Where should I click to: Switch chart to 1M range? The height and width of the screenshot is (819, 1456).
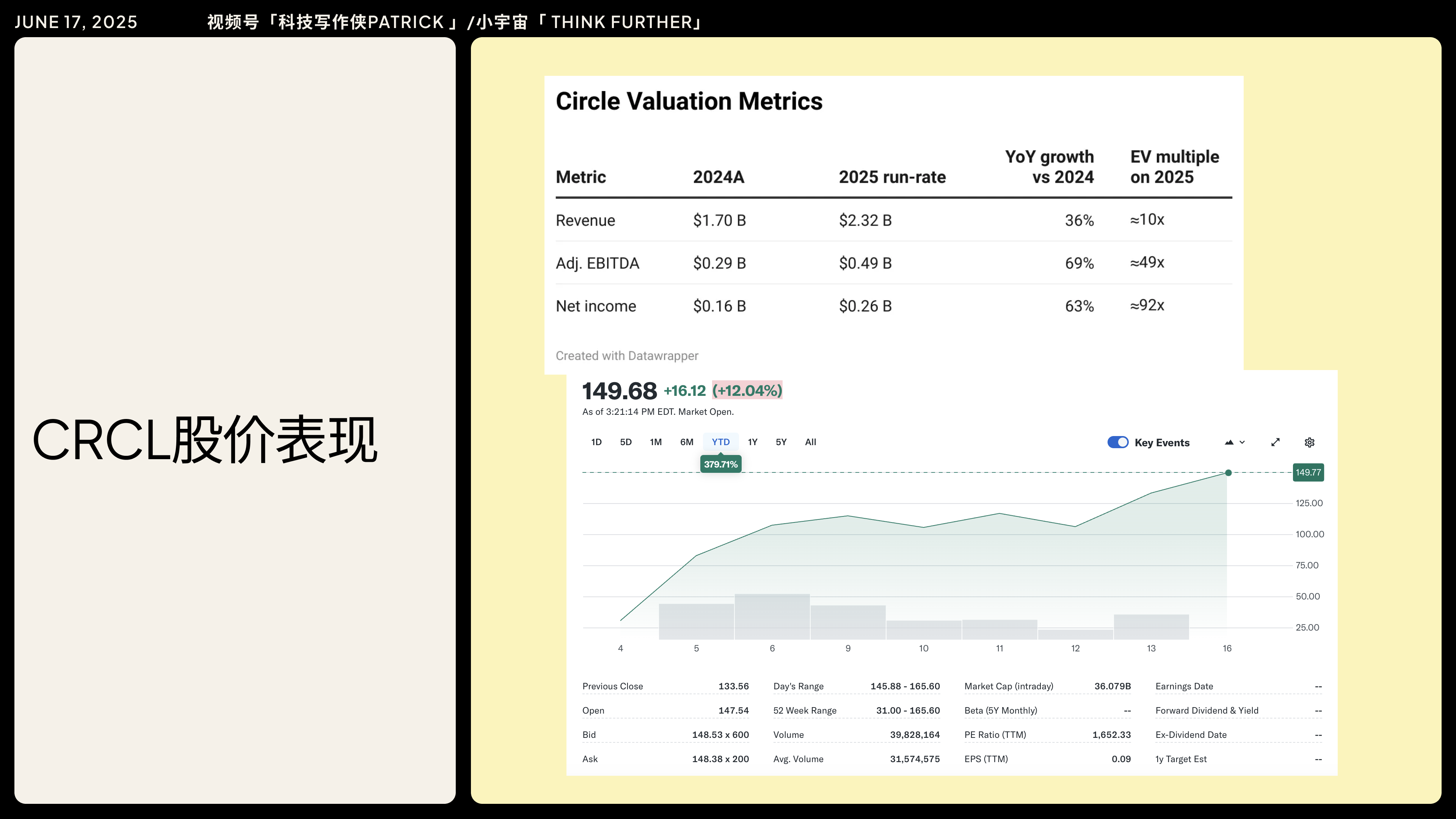click(656, 442)
